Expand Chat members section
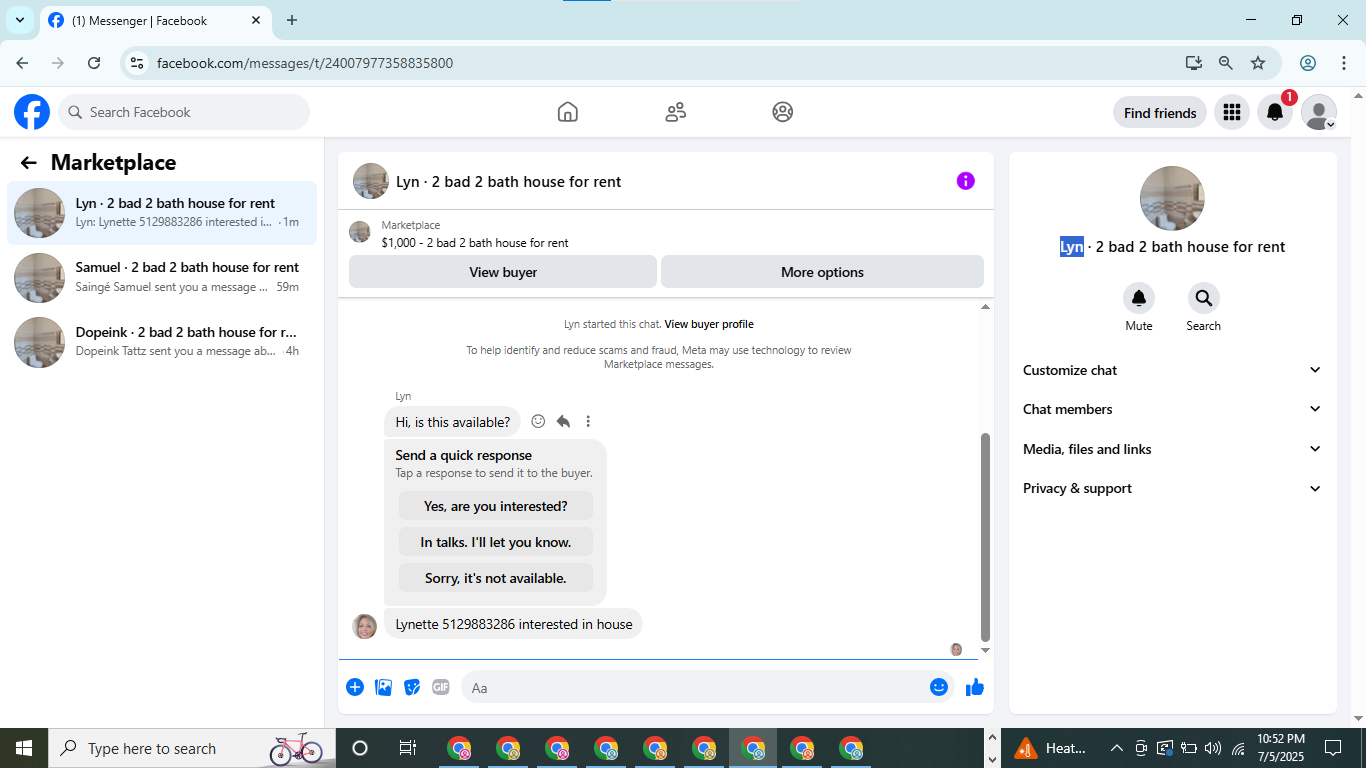 [1172, 409]
